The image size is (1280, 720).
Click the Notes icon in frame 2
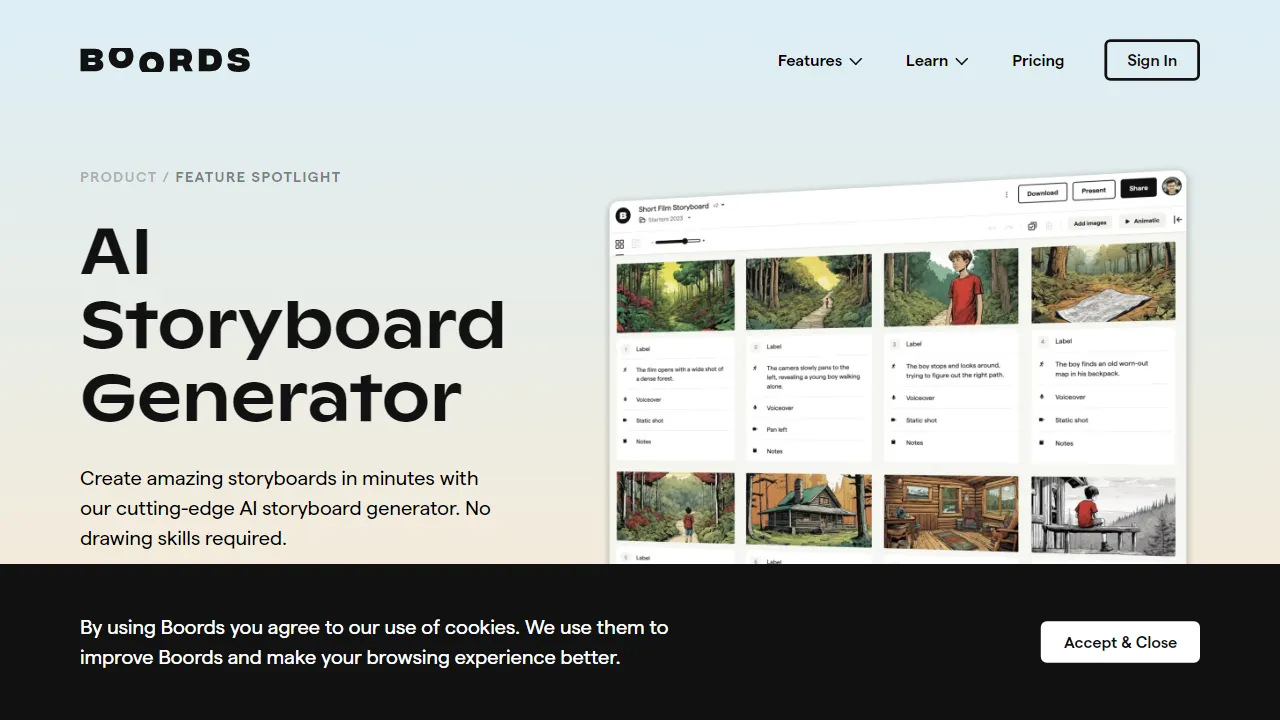tap(755, 451)
